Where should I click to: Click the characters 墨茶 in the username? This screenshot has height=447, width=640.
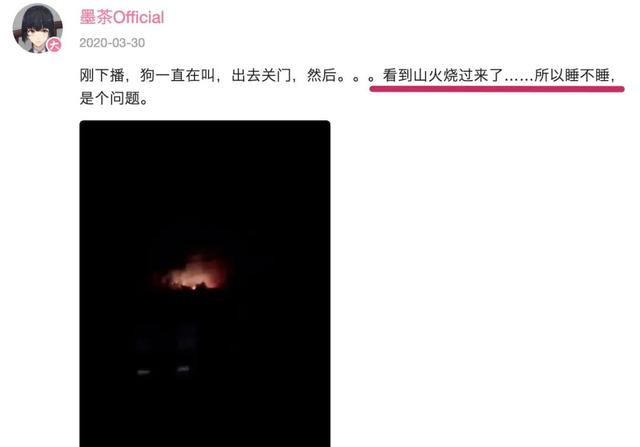pyautogui.click(x=96, y=18)
